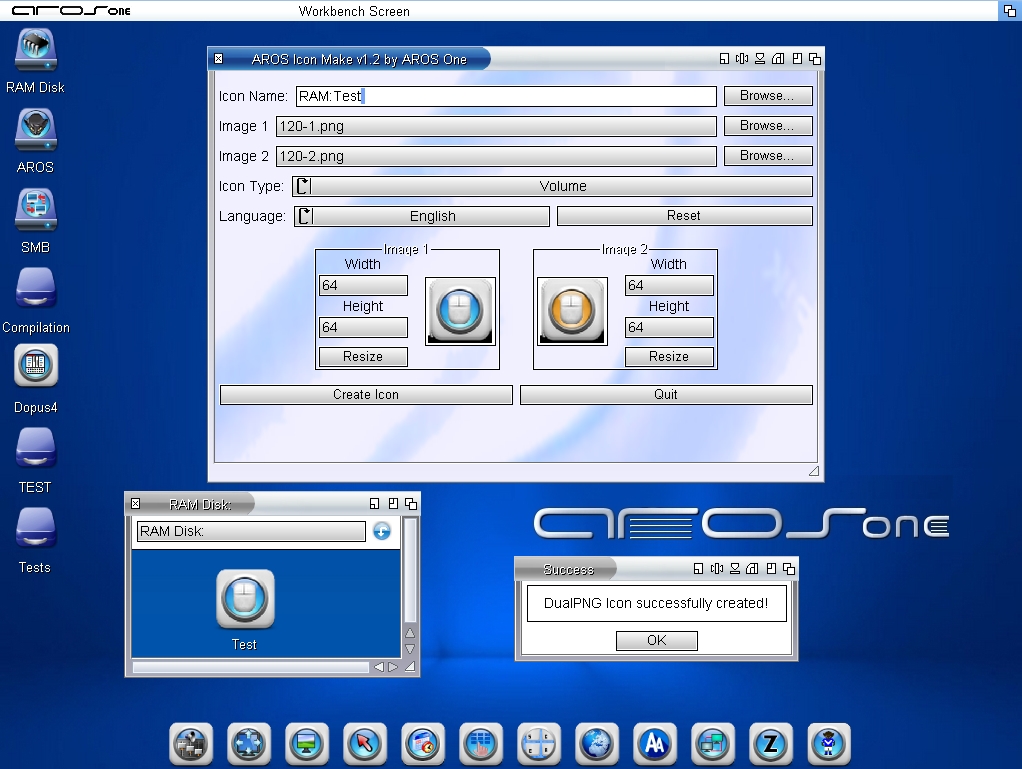Click the Create Icon button
This screenshot has height=769, width=1022.
(366, 395)
